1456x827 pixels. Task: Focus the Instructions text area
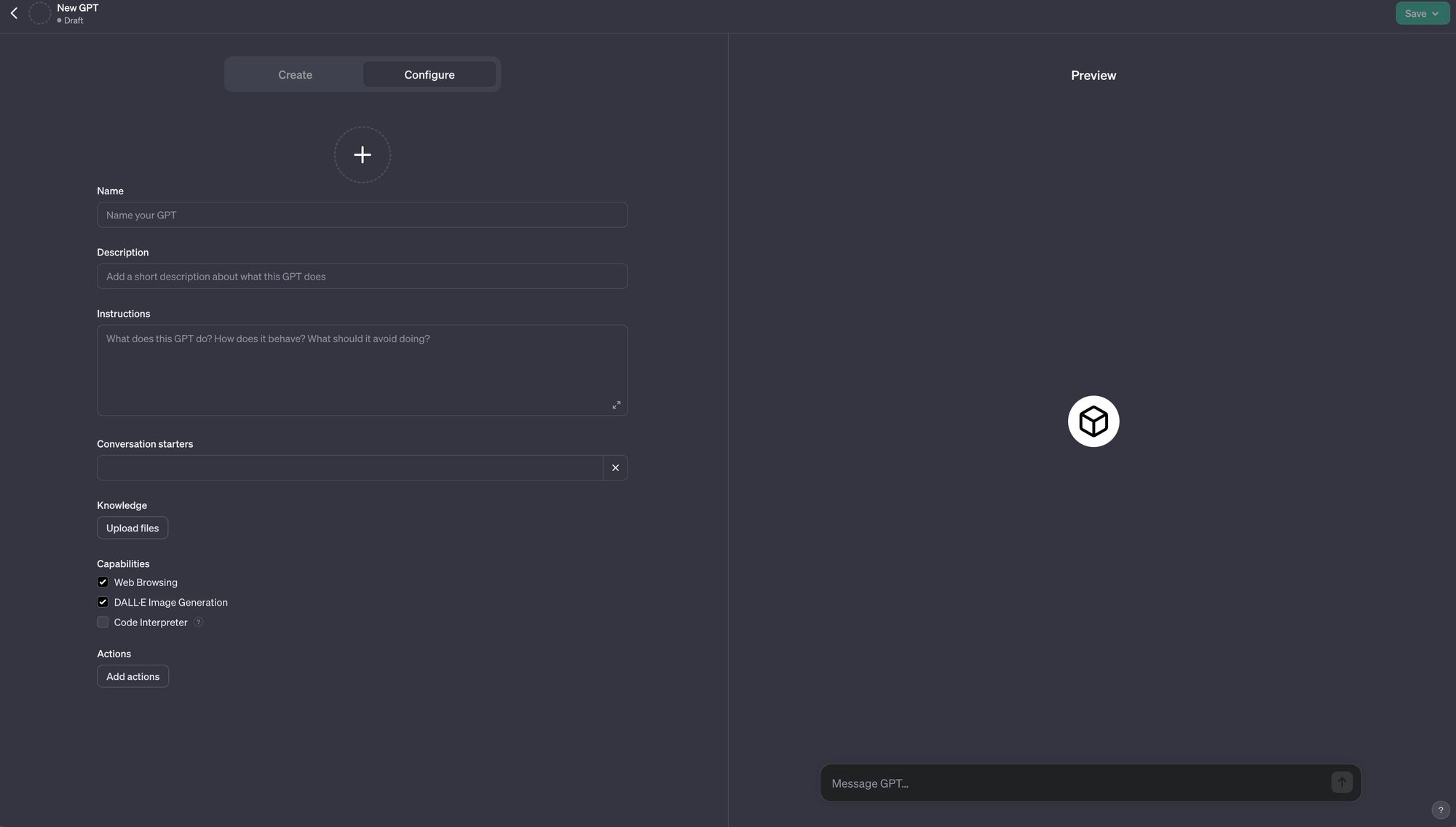pos(362,370)
